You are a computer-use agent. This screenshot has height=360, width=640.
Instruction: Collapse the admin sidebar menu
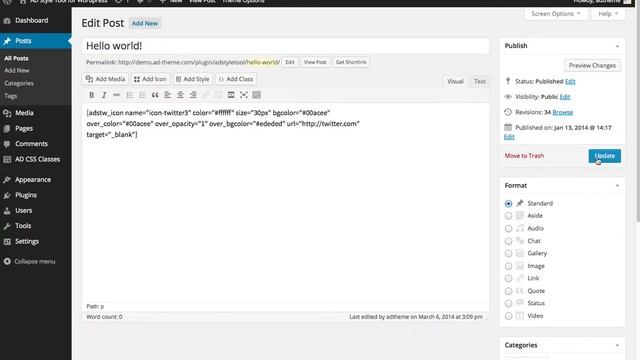click(x=29, y=262)
